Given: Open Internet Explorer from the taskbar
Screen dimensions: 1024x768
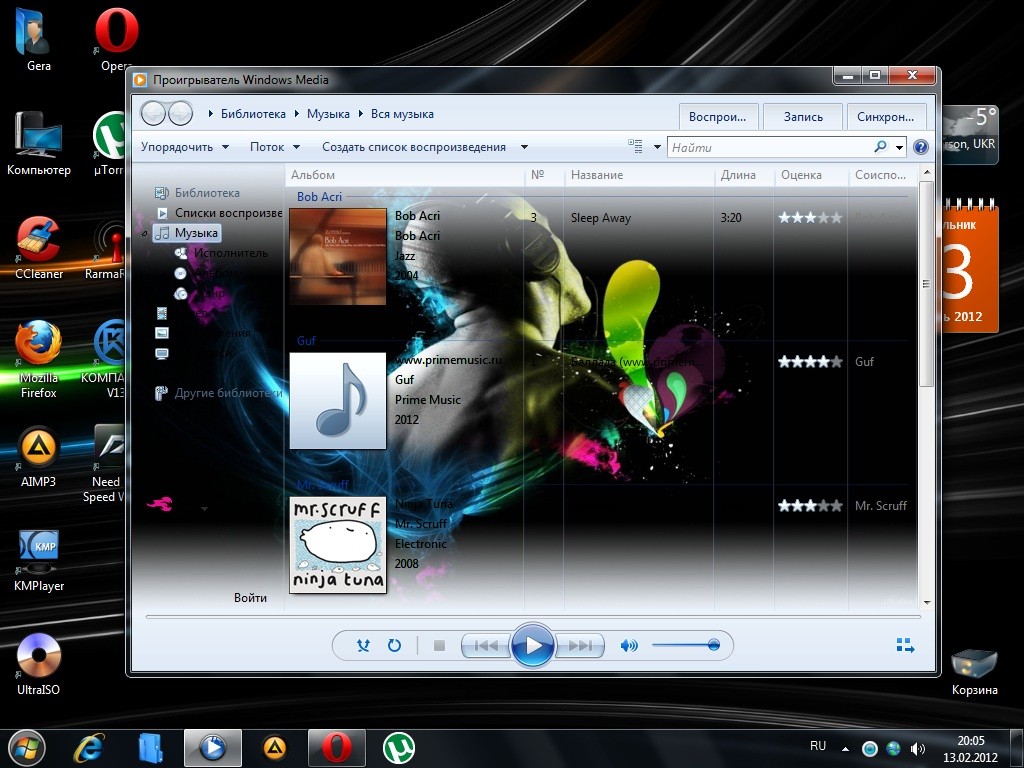Looking at the screenshot, I should point(88,748).
